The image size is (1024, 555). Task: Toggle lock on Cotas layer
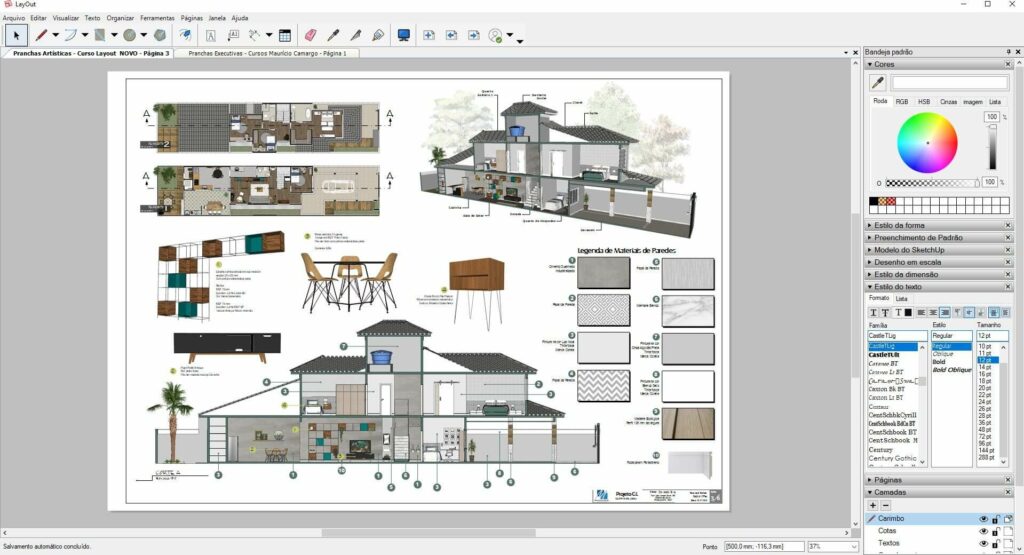[x=996, y=531]
